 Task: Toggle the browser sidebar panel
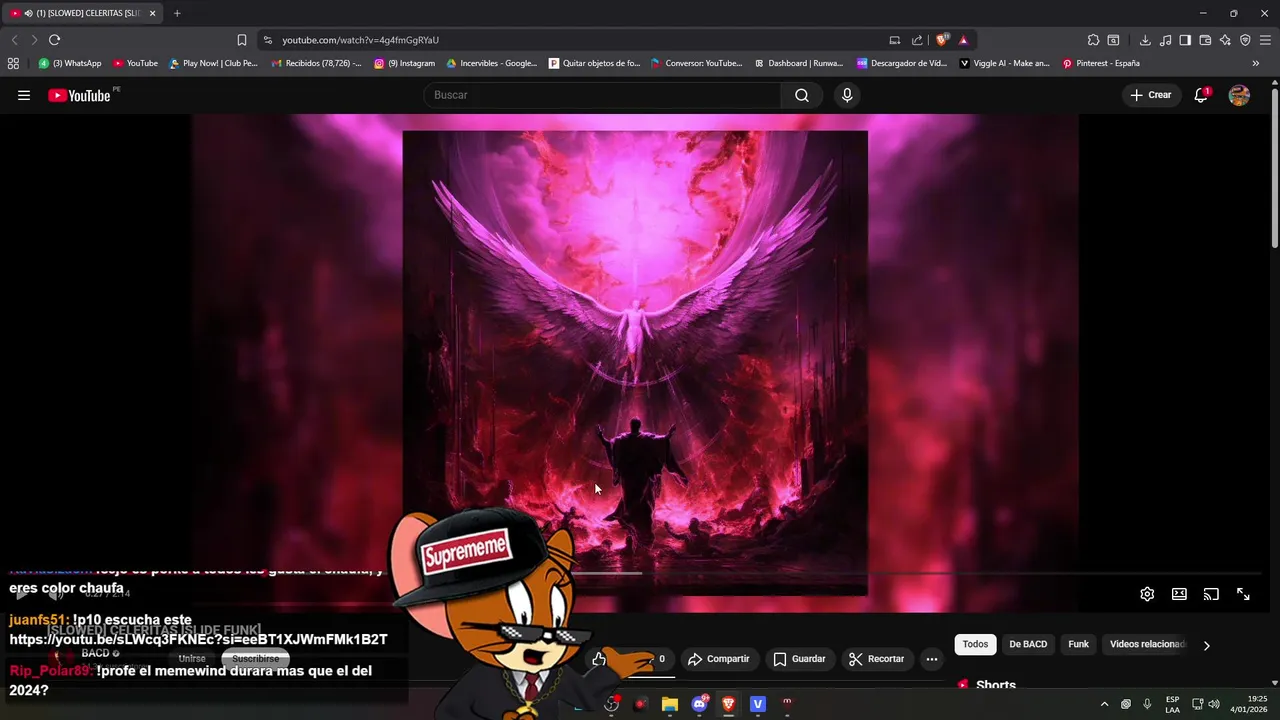click(x=1185, y=40)
